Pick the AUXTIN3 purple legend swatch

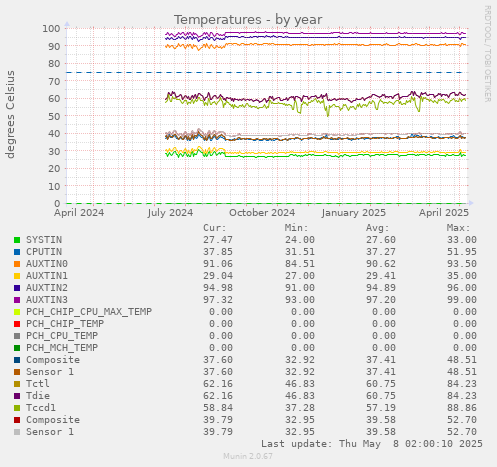point(17,300)
